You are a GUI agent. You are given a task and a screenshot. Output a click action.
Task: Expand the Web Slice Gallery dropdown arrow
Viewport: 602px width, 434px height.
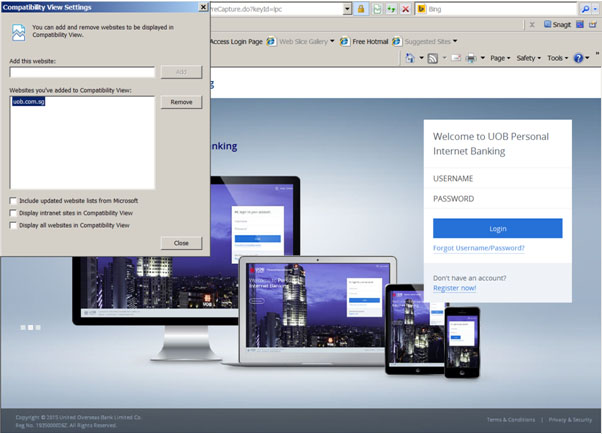[x=332, y=41]
